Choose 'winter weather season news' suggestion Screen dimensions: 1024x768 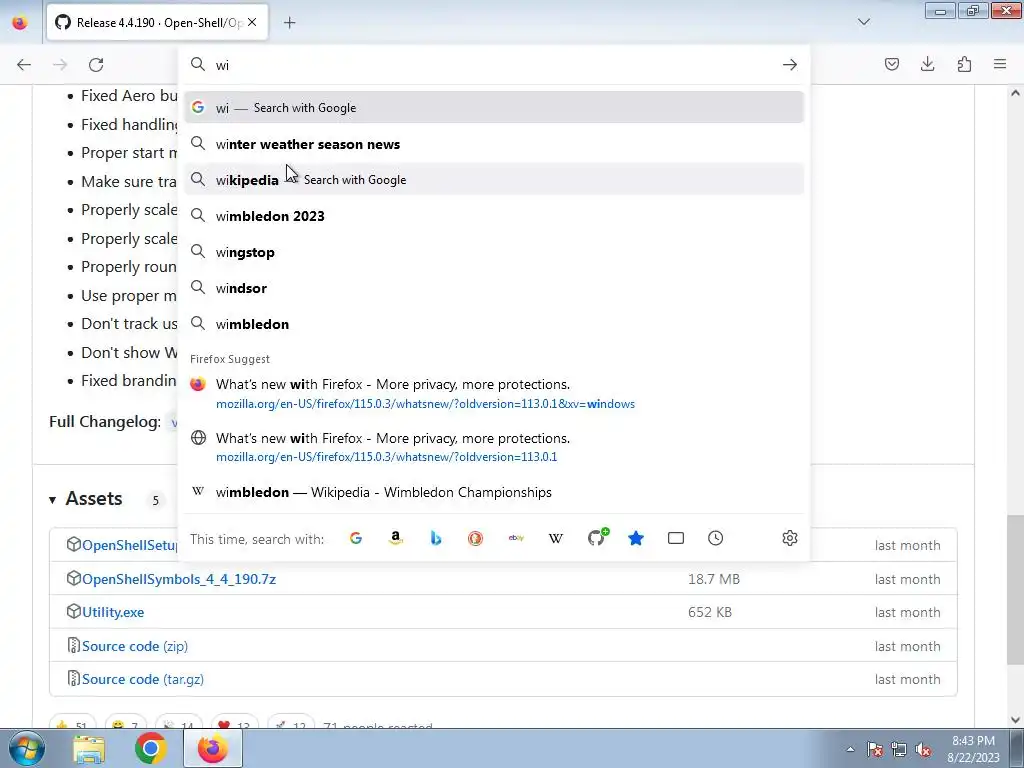(494, 144)
